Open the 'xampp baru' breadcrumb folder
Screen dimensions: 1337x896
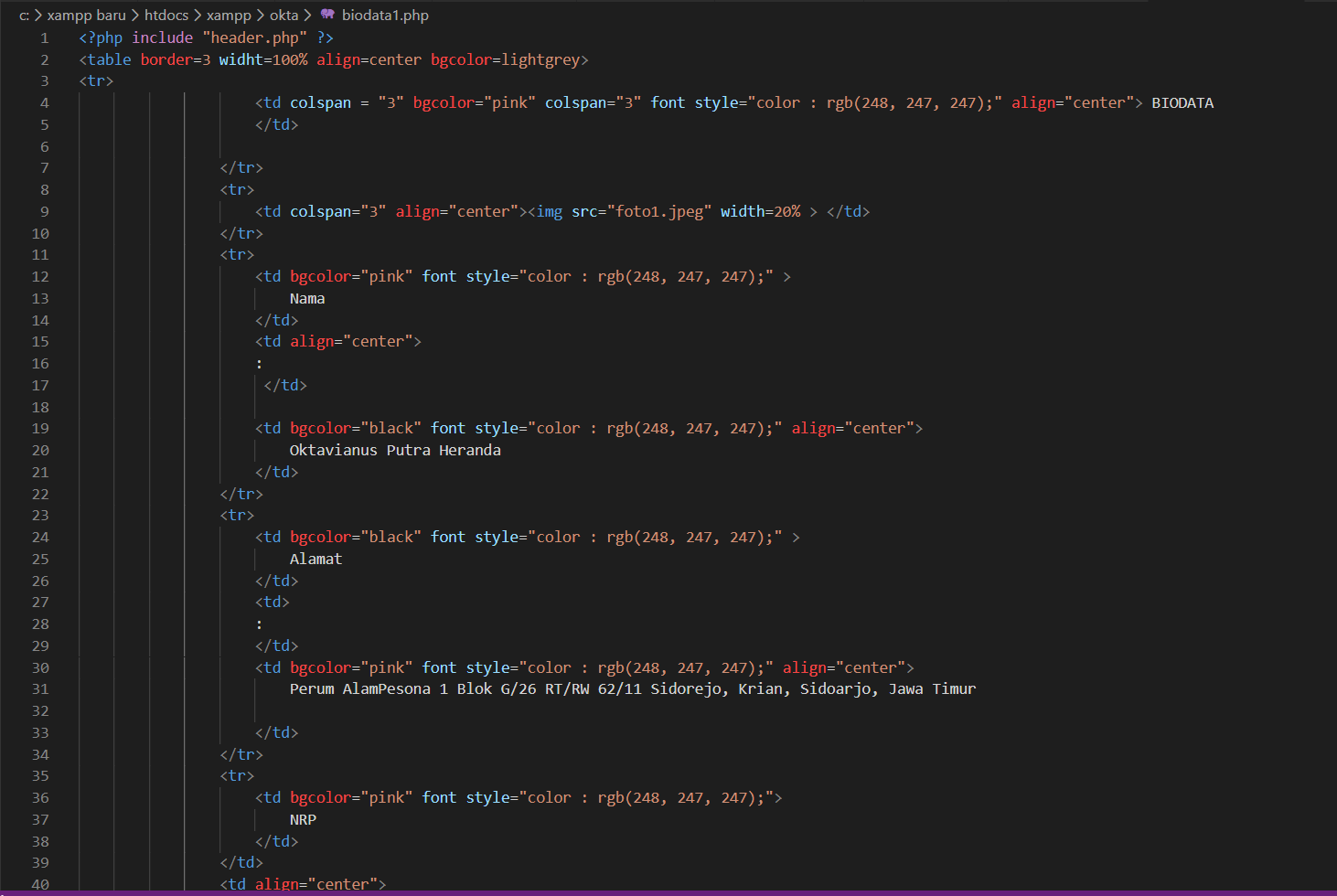pyautogui.click(x=86, y=15)
